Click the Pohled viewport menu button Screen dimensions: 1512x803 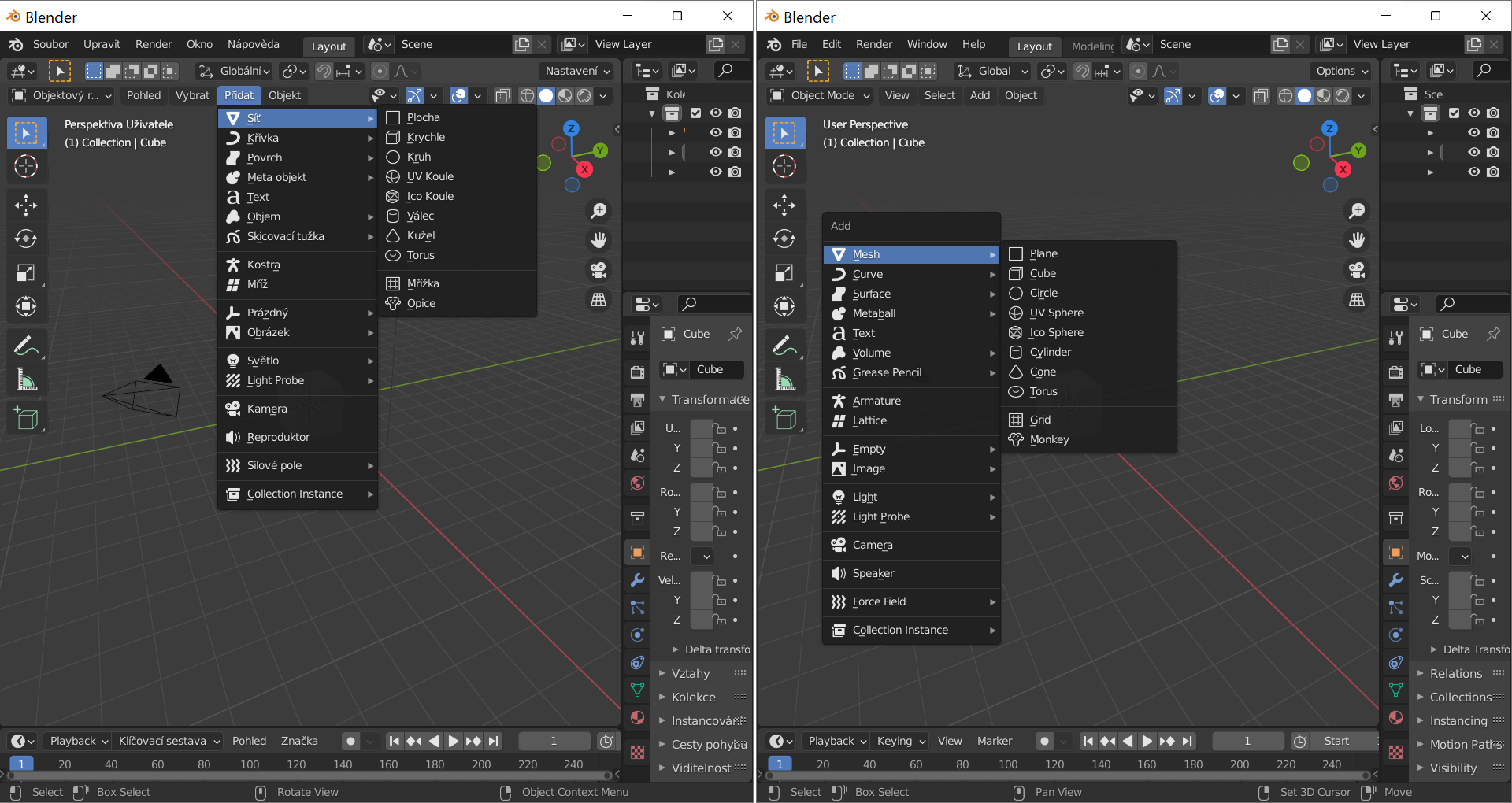[x=144, y=95]
